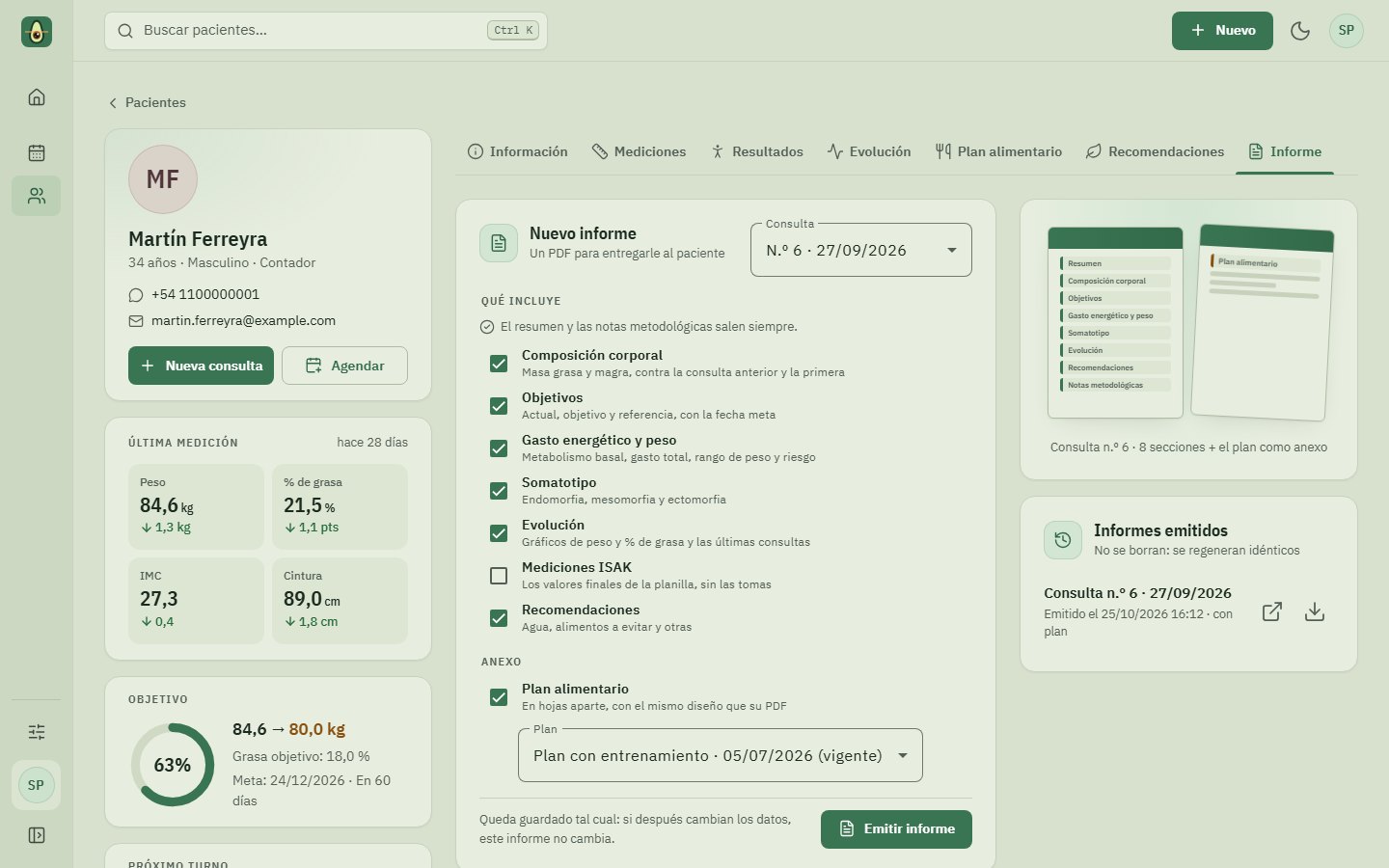Download the Consulta n.º 6 report

point(1315,611)
